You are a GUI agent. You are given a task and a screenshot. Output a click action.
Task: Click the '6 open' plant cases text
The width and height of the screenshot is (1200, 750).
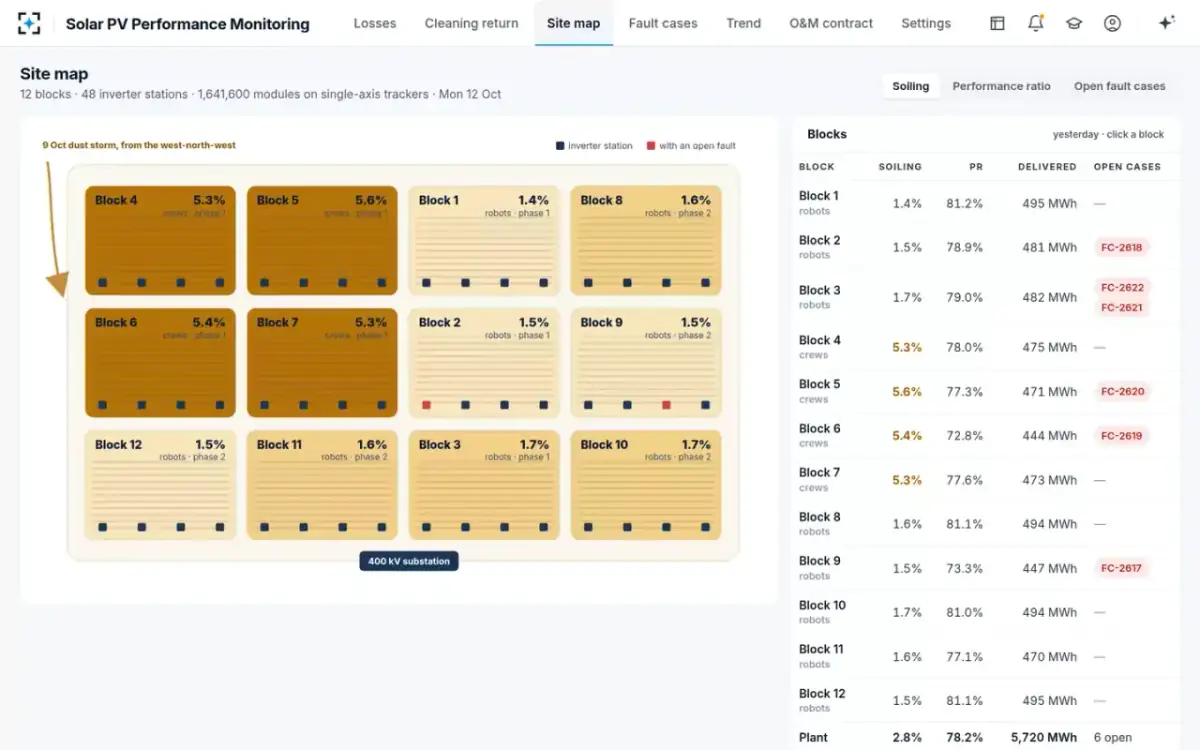click(x=1113, y=737)
